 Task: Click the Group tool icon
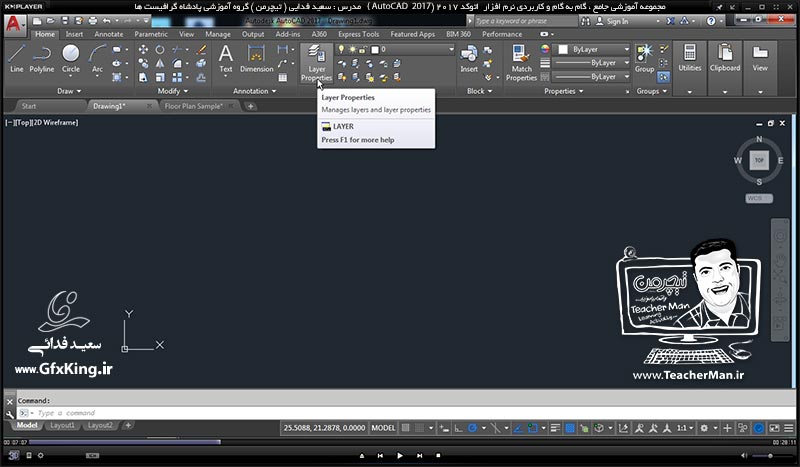pyautogui.click(x=644, y=58)
